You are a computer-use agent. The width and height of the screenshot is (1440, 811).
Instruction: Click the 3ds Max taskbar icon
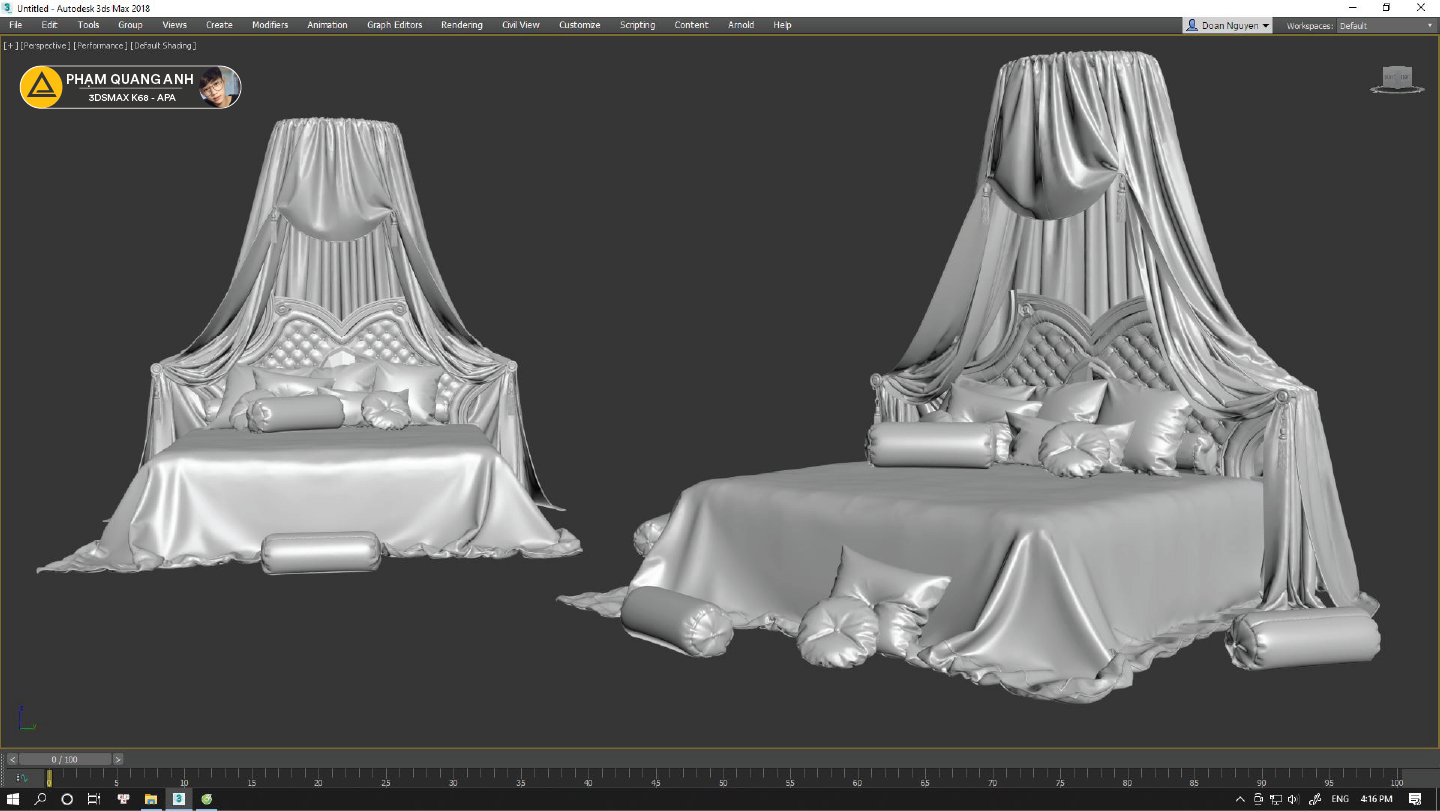[x=178, y=799]
